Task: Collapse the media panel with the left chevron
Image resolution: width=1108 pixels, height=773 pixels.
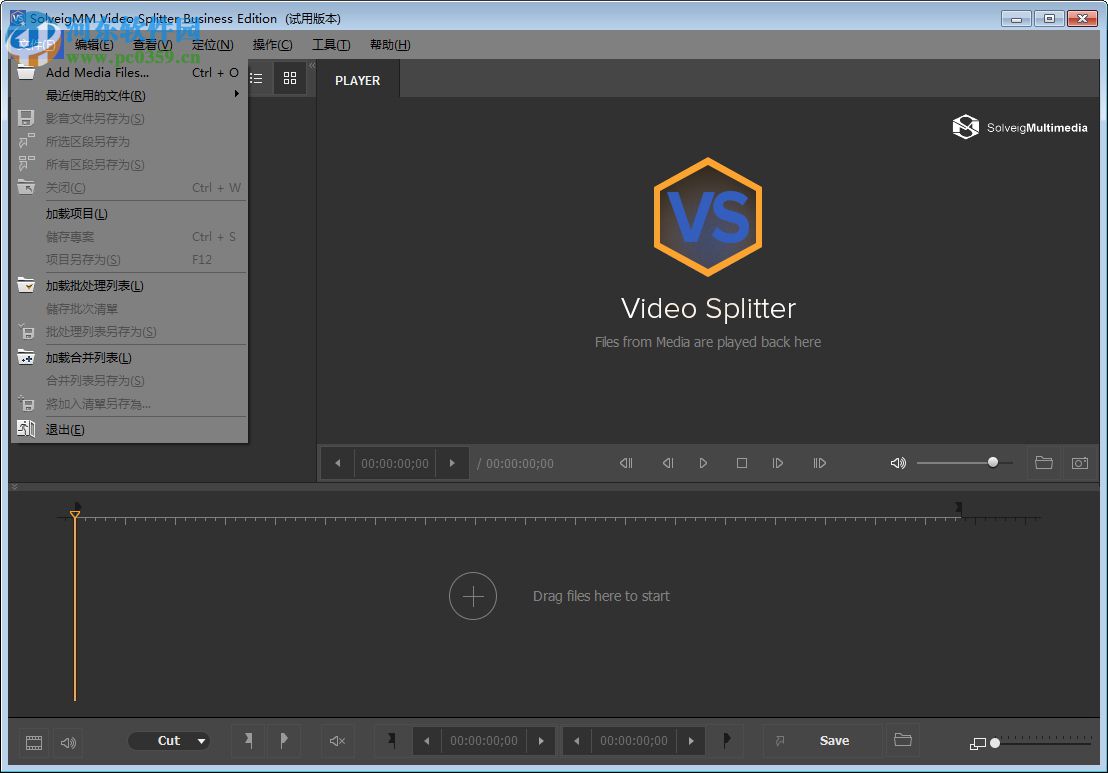Action: click(313, 64)
